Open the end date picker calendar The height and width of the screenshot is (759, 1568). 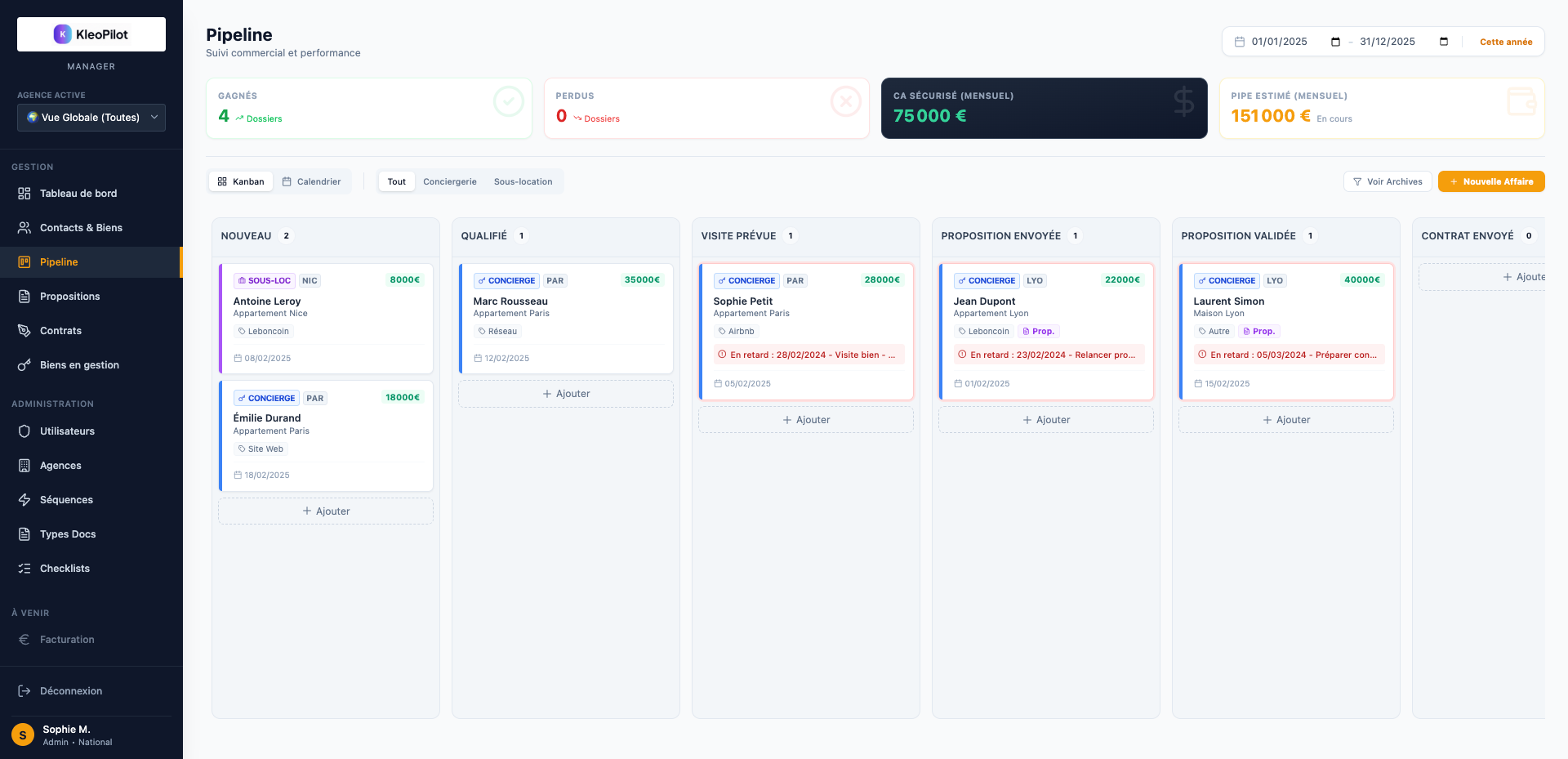coord(1444,41)
